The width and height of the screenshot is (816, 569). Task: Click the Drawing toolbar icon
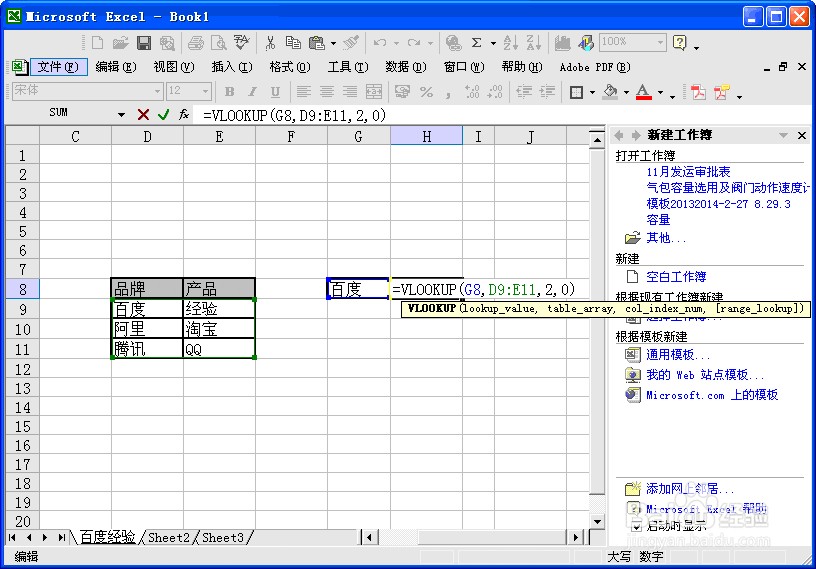(x=586, y=43)
